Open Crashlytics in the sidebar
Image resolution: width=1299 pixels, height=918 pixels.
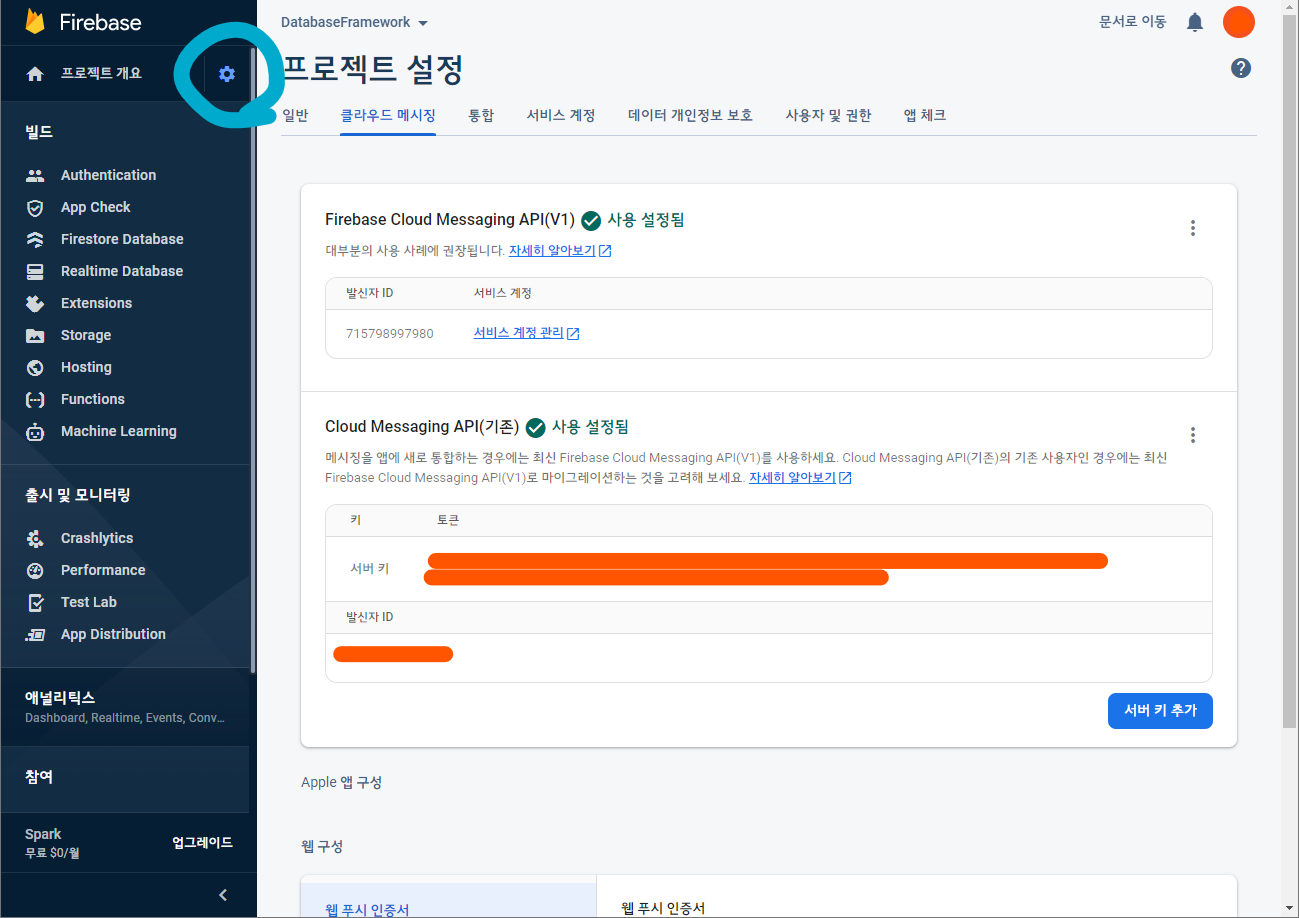(x=97, y=538)
